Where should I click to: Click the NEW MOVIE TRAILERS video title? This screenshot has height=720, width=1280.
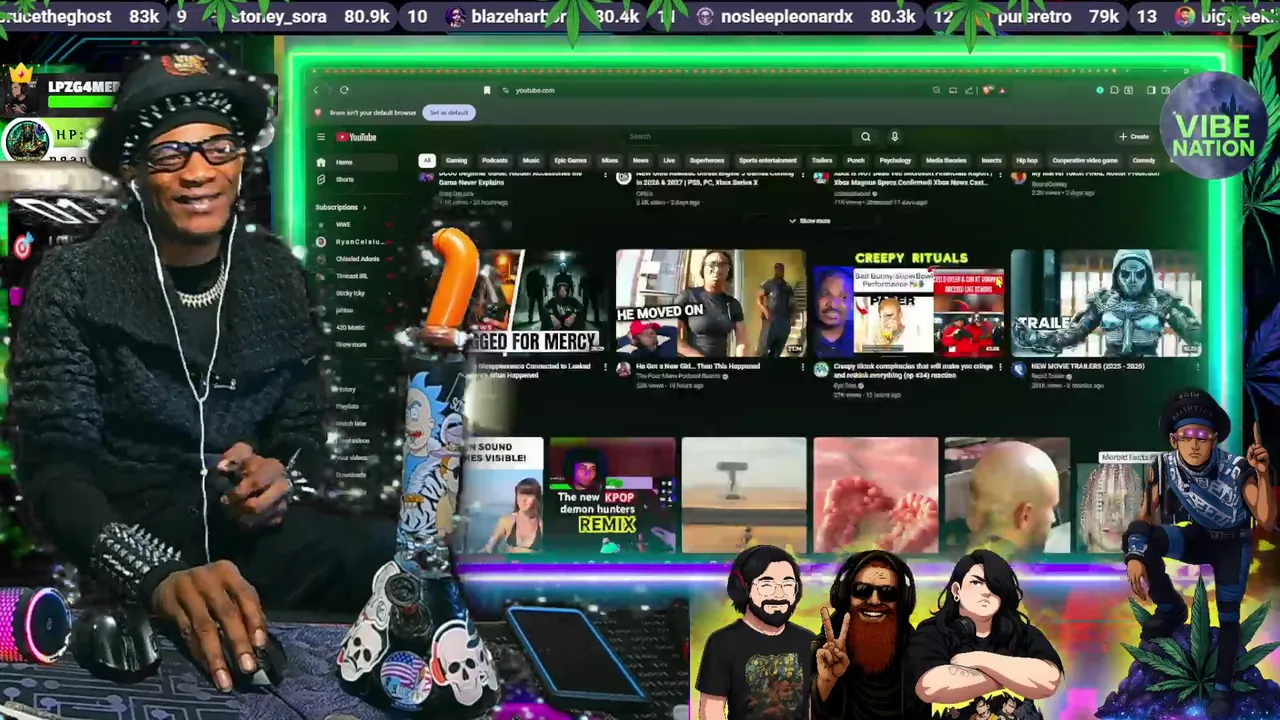pos(1087,366)
